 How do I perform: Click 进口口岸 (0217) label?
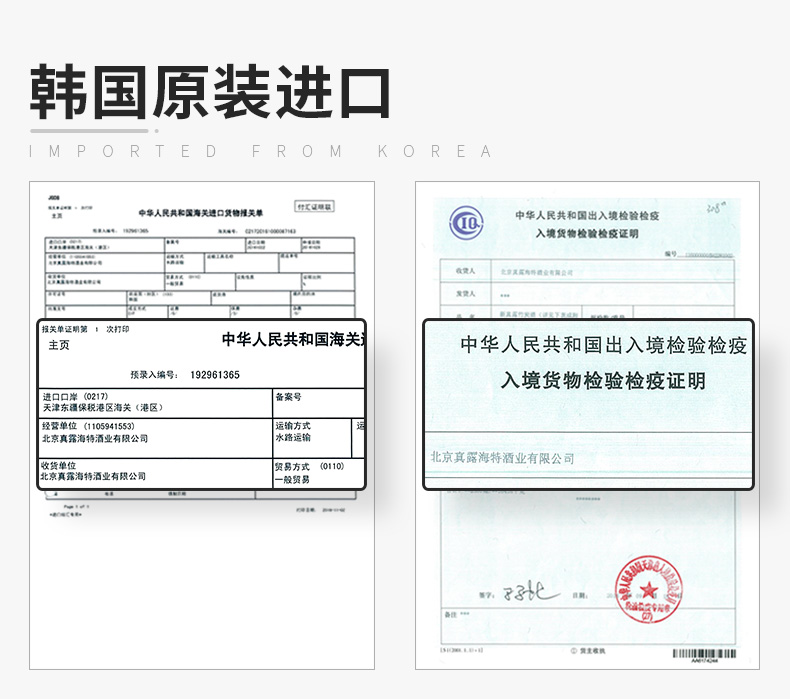(75, 397)
